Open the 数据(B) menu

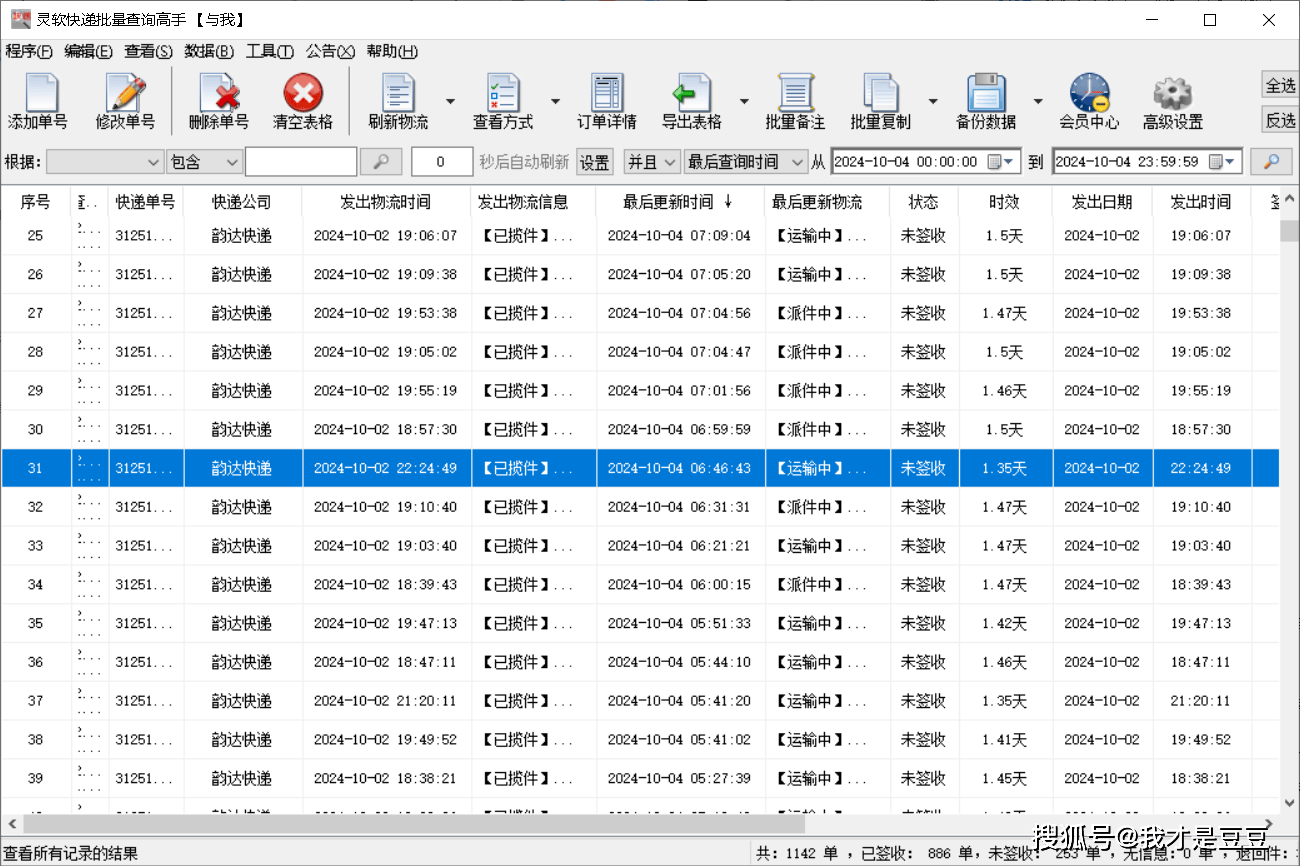[209, 52]
